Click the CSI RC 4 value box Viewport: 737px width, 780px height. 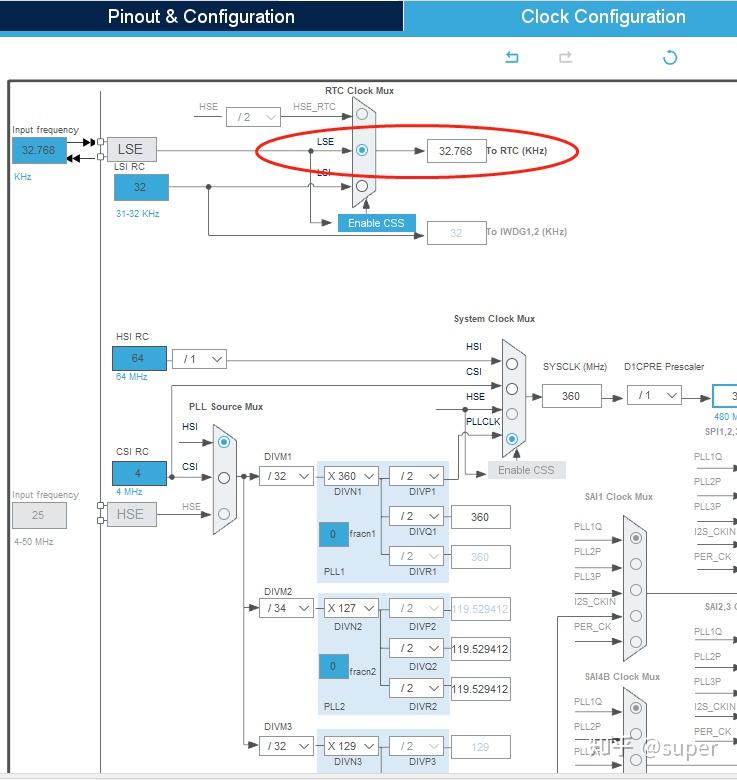tap(139, 473)
